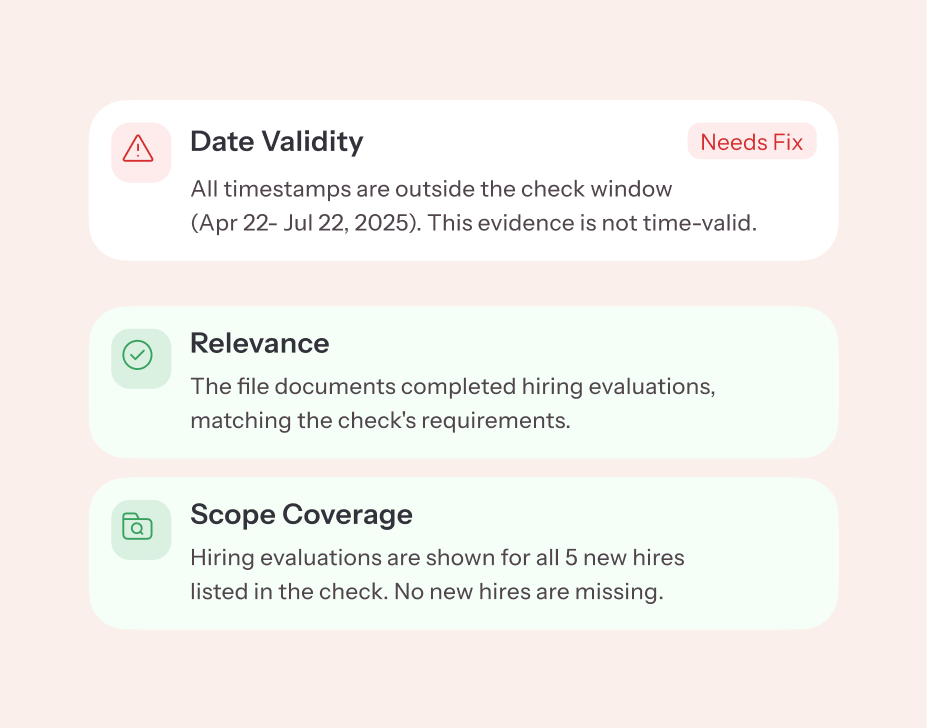Click the Scope Coverage title
927x728 pixels.
click(x=301, y=514)
